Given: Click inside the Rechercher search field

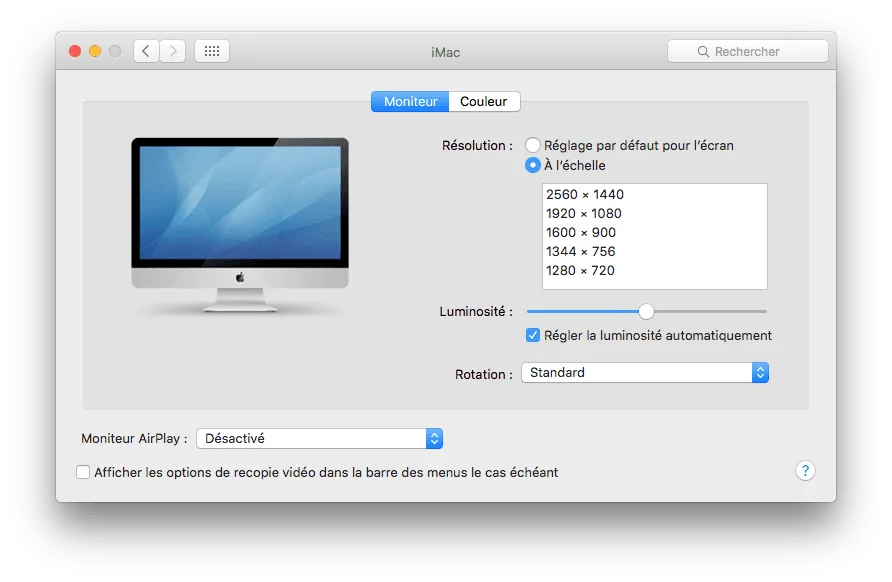Looking at the screenshot, I should [x=748, y=51].
